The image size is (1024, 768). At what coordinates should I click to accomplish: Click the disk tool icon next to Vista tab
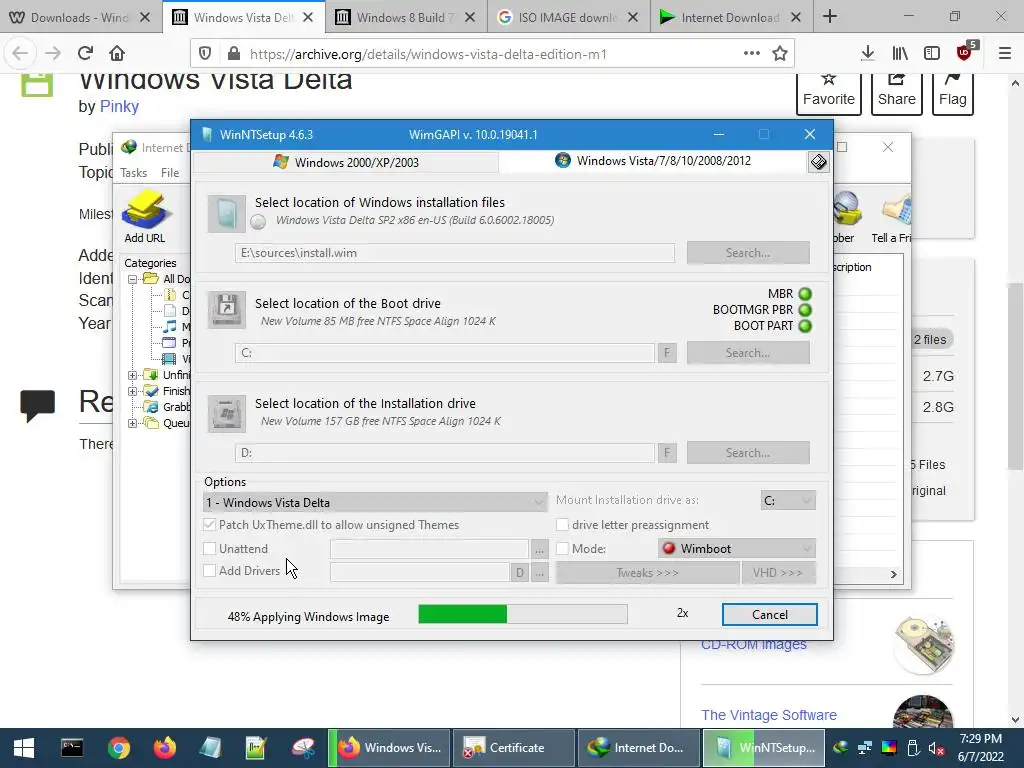pyautogui.click(x=818, y=161)
